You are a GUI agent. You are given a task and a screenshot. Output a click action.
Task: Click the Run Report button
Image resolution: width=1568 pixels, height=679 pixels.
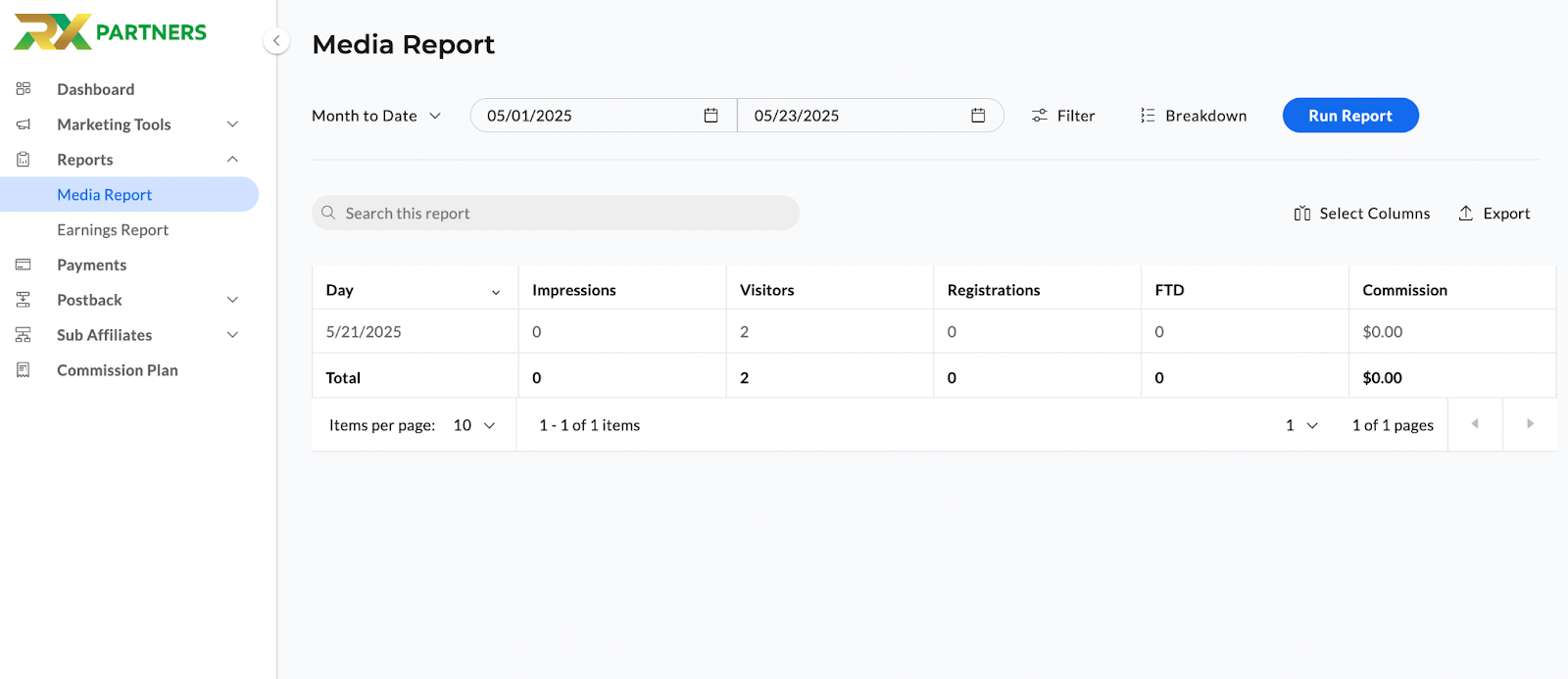point(1349,116)
